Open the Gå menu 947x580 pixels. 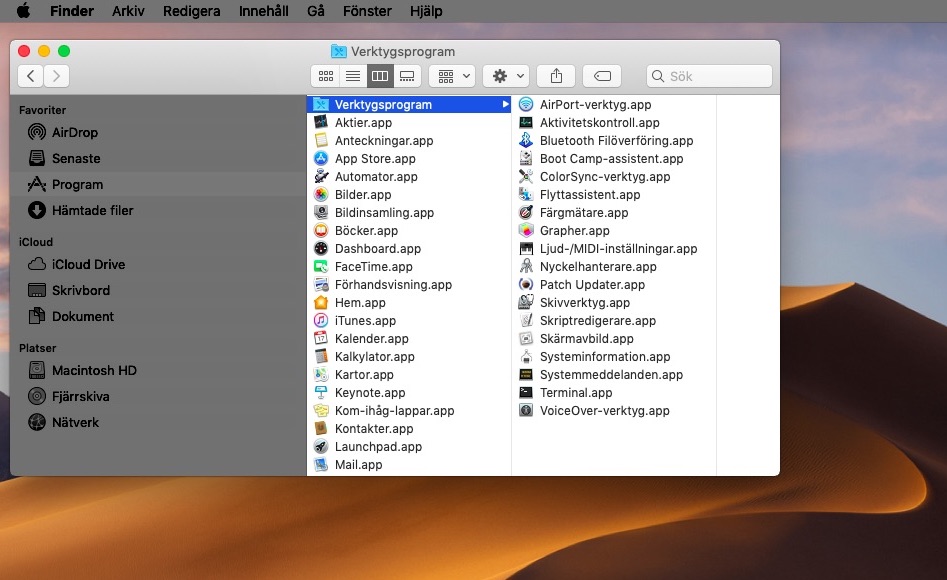point(316,11)
